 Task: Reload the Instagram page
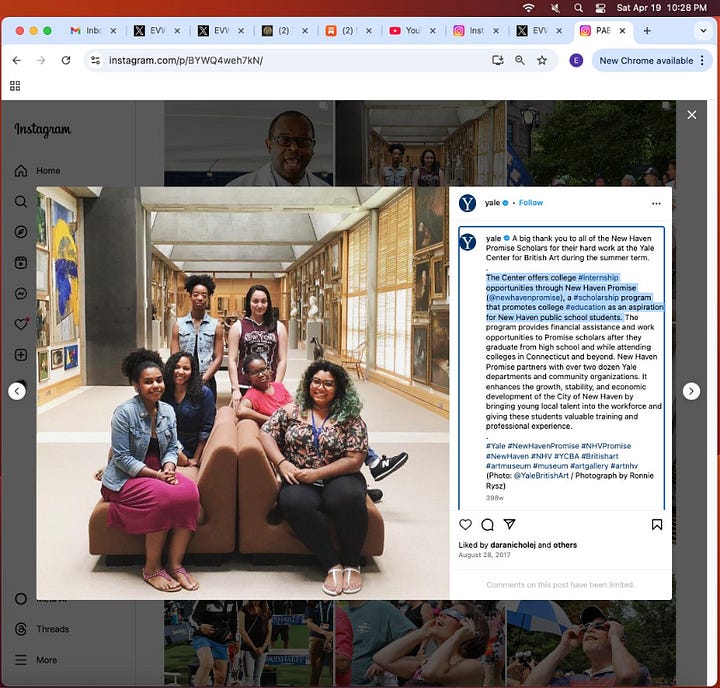[66, 60]
